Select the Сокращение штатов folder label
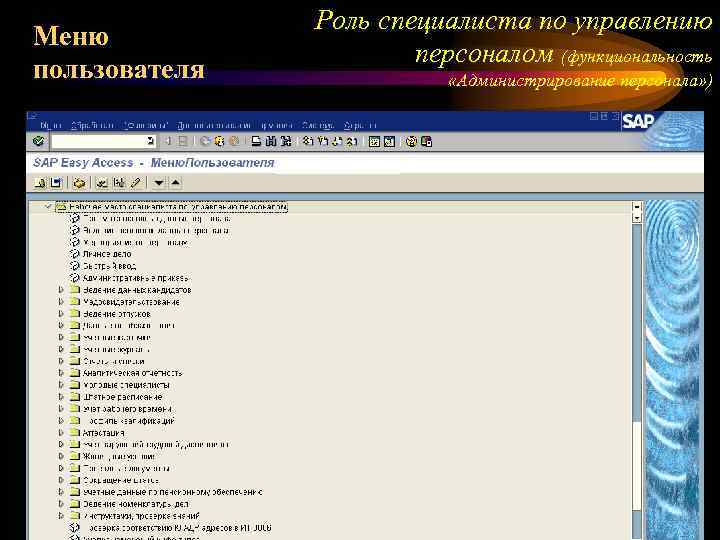This screenshot has width=720, height=540. 121,480
